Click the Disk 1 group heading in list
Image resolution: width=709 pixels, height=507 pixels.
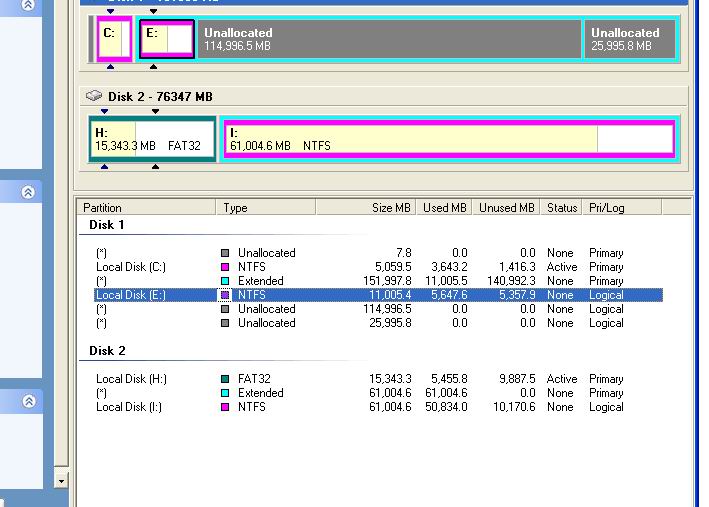click(x=107, y=225)
